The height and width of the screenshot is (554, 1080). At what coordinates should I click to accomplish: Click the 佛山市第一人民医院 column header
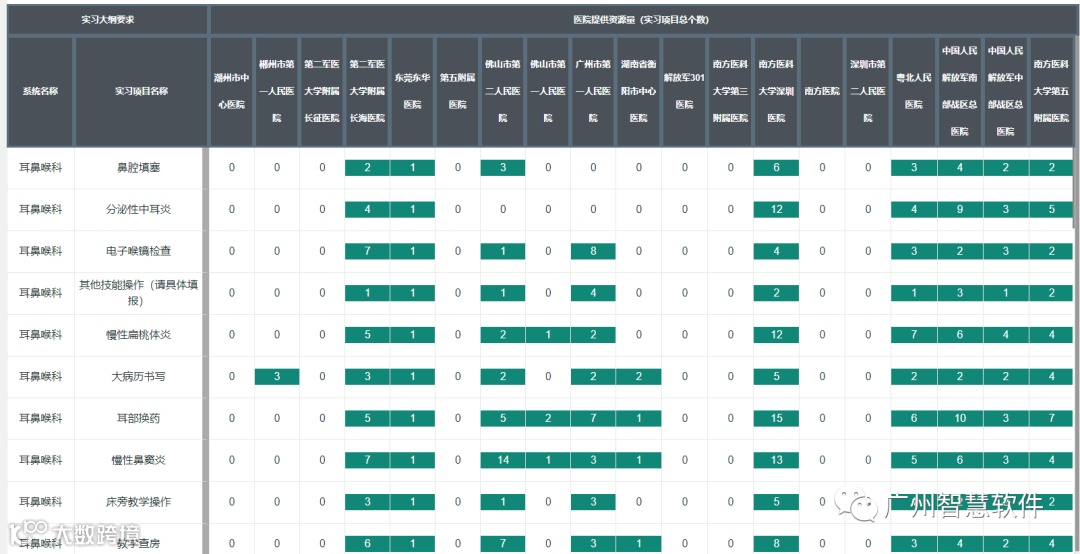point(548,91)
